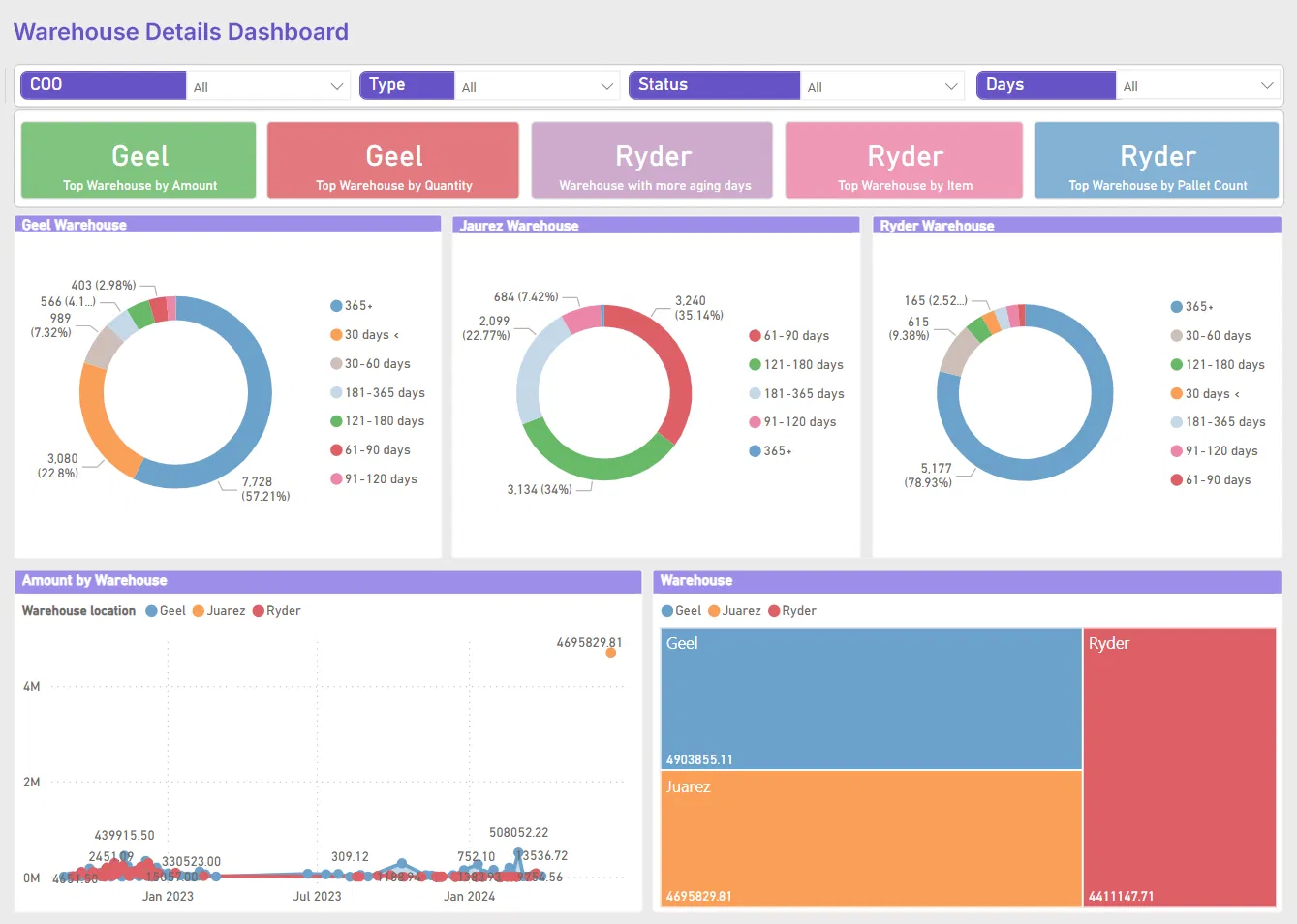1297x924 pixels.
Task: Expand the Days filter dropdown chevron
Action: click(1266, 86)
